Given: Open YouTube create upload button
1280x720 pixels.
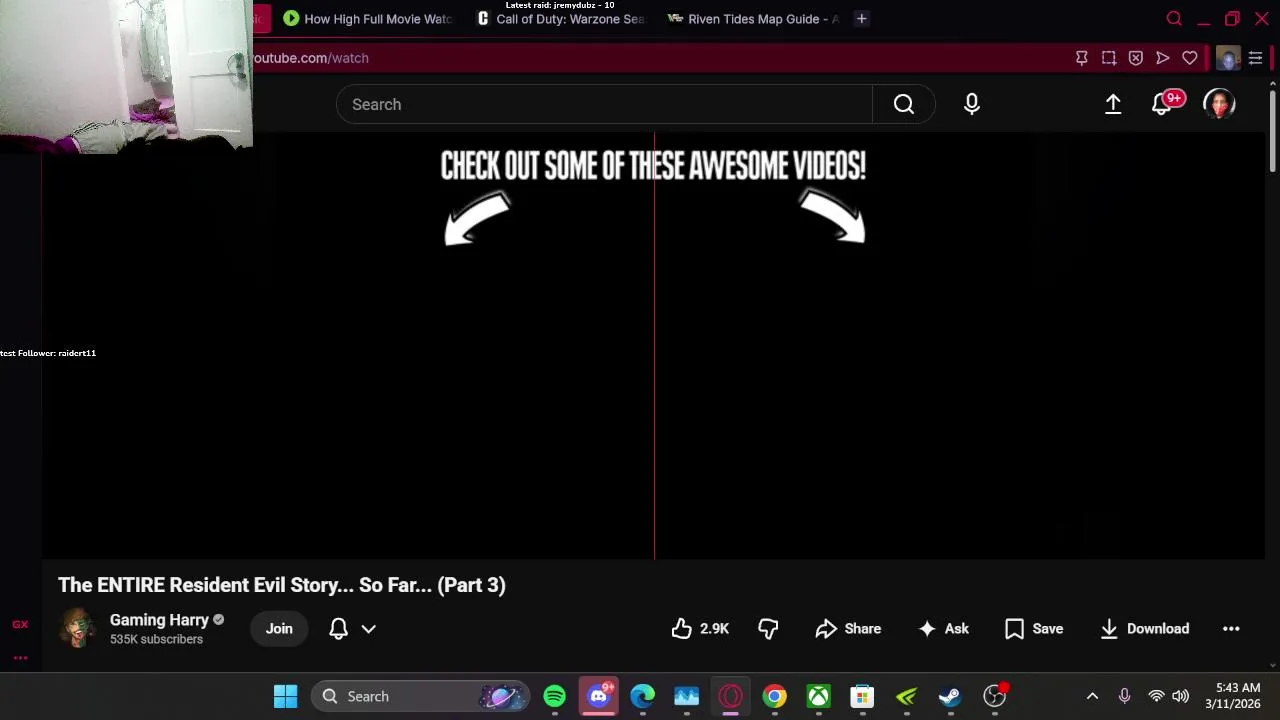Looking at the screenshot, I should tap(1113, 104).
